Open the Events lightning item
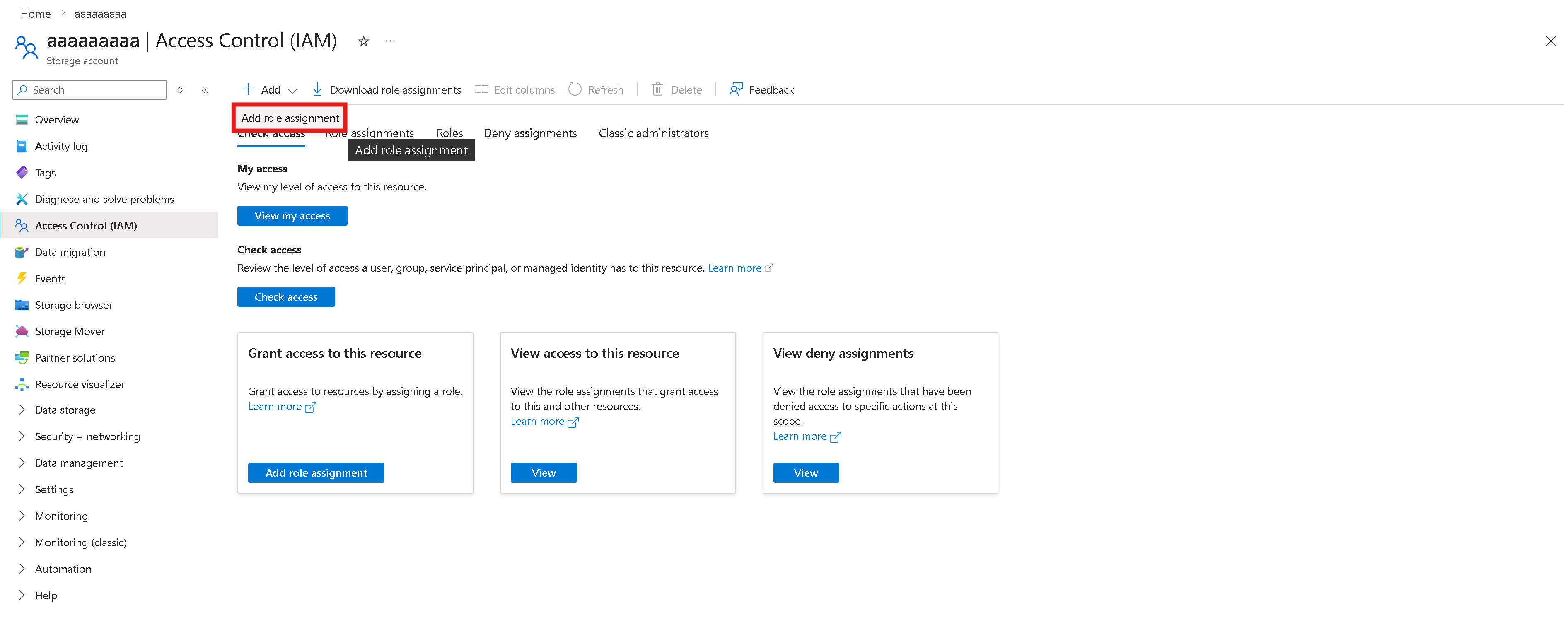 click(50, 279)
